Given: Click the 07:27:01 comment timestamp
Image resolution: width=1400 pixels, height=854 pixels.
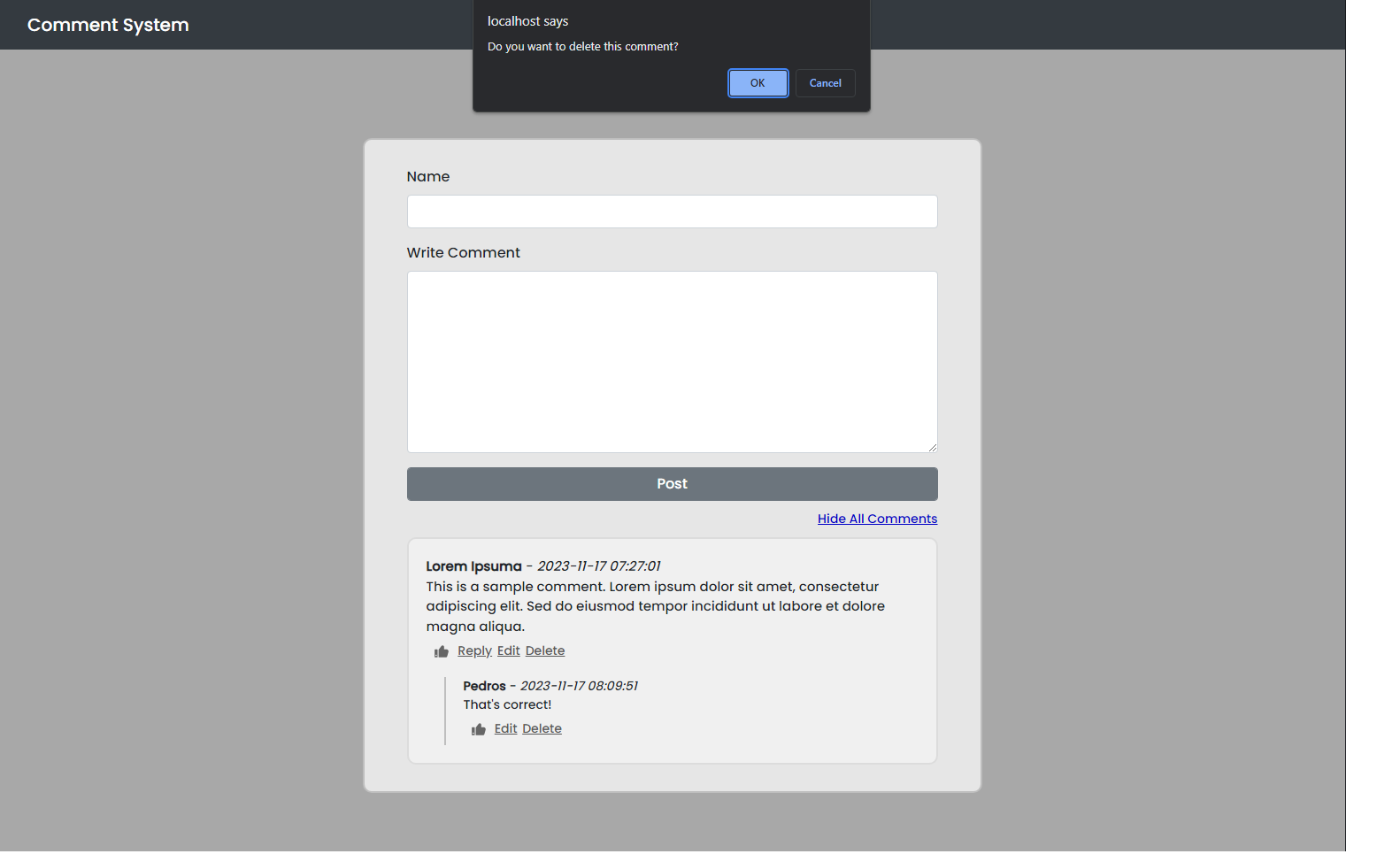Looking at the screenshot, I should coord(599,566).
